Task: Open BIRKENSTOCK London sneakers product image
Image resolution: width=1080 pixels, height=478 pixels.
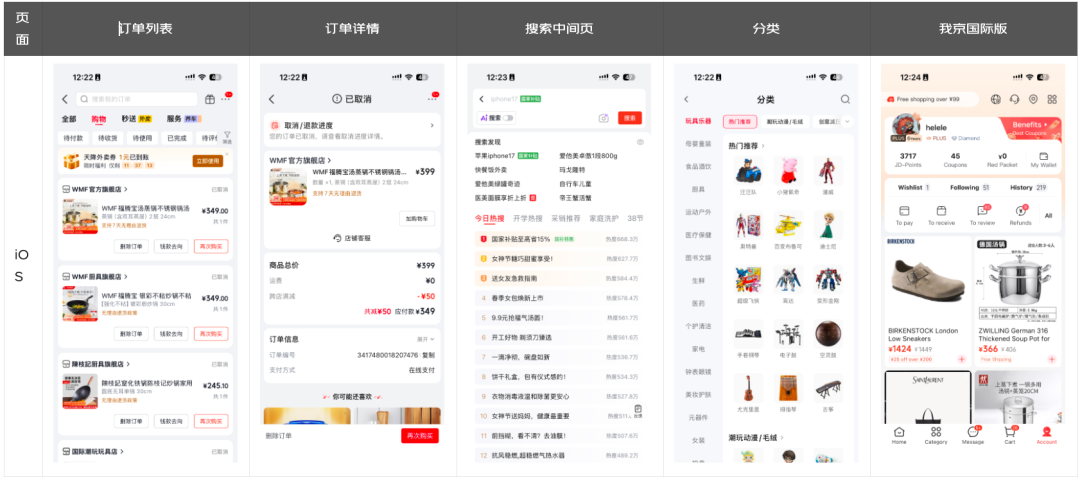Action: click(x=927, y=279)
